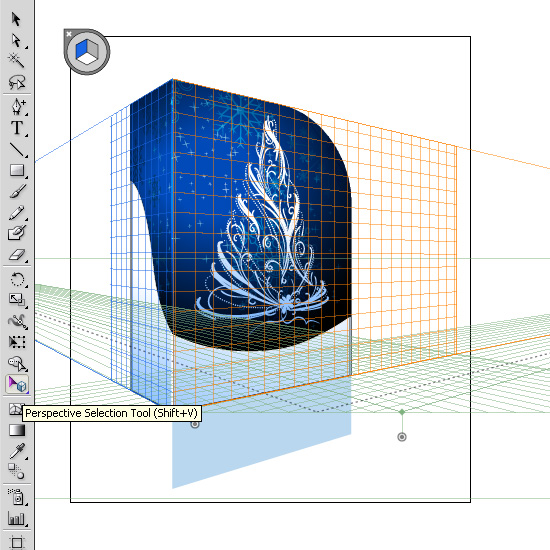Select the Blend tool
Viewport: 550px width, 550px height.
(x=16, y=471)
